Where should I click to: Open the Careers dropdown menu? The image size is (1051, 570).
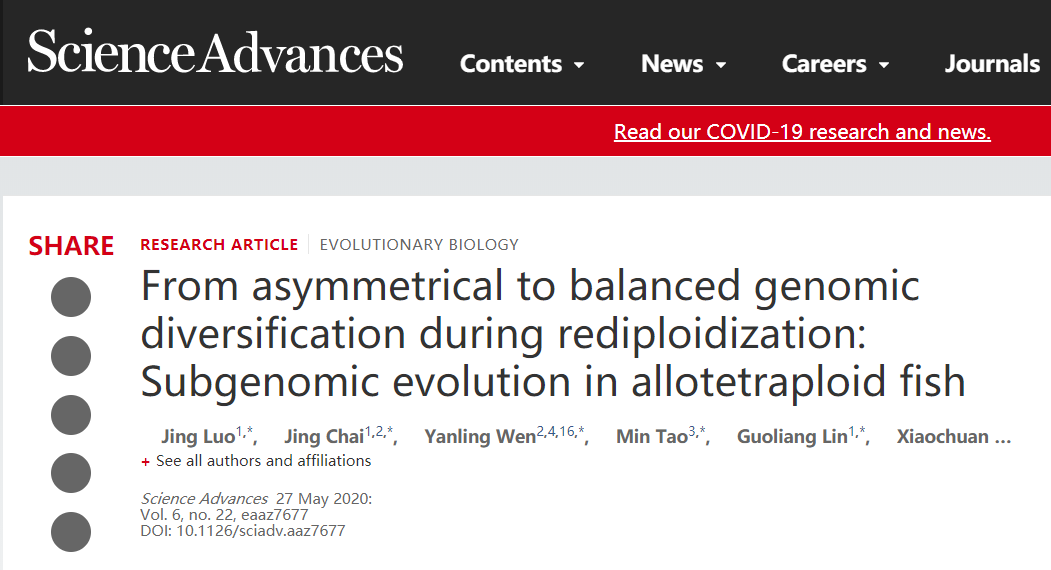[x=835, y=64]
